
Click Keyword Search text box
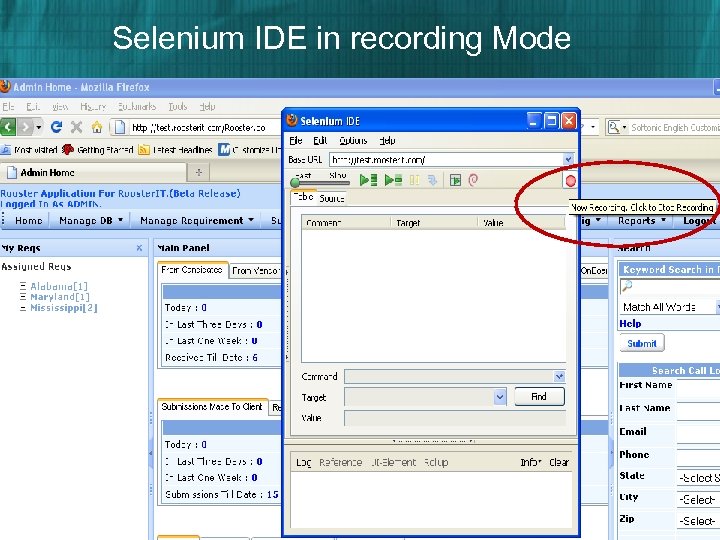tap(669, 286)
